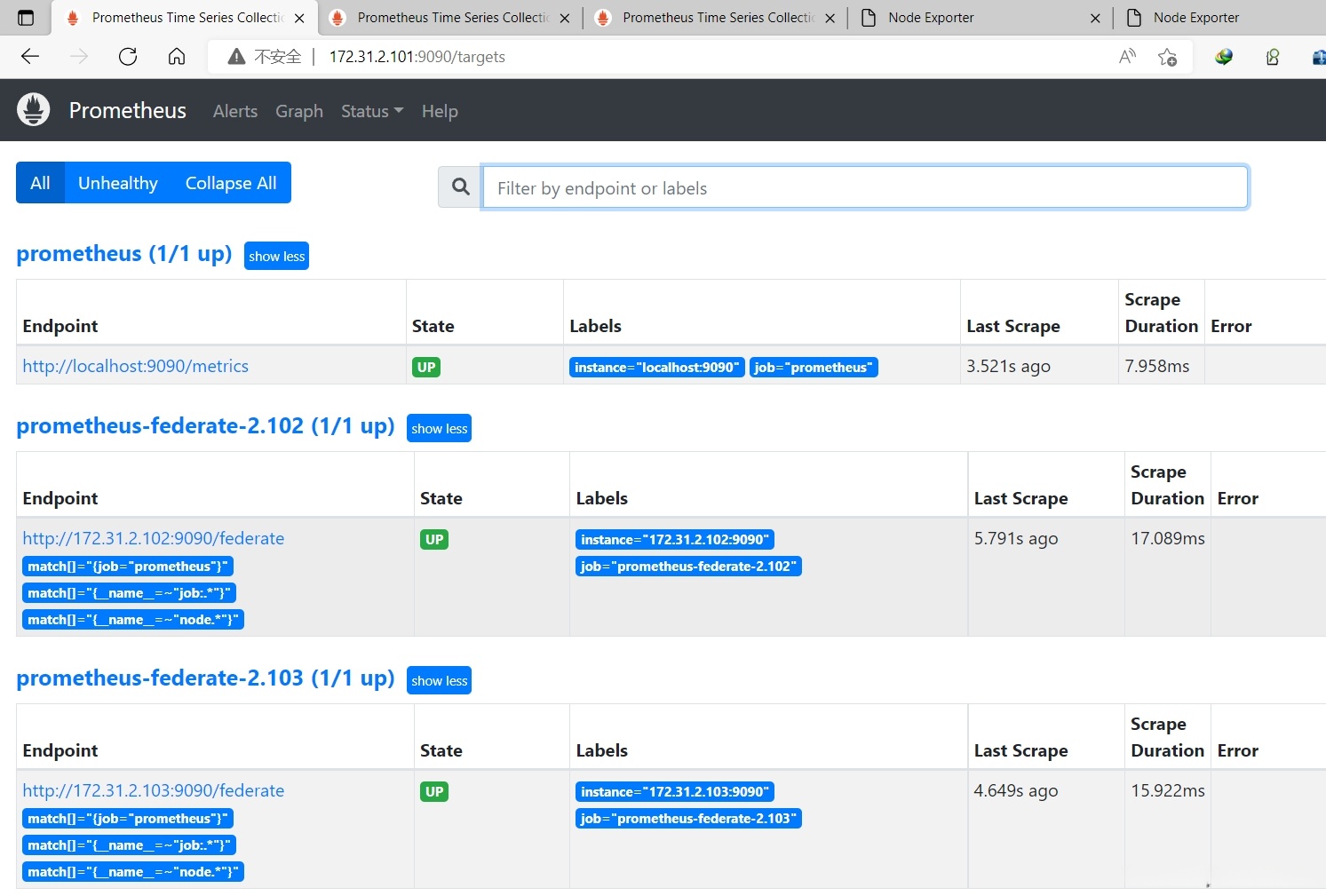
Task: Focus the Filter by endpoint or labels field
Action: 865,186
